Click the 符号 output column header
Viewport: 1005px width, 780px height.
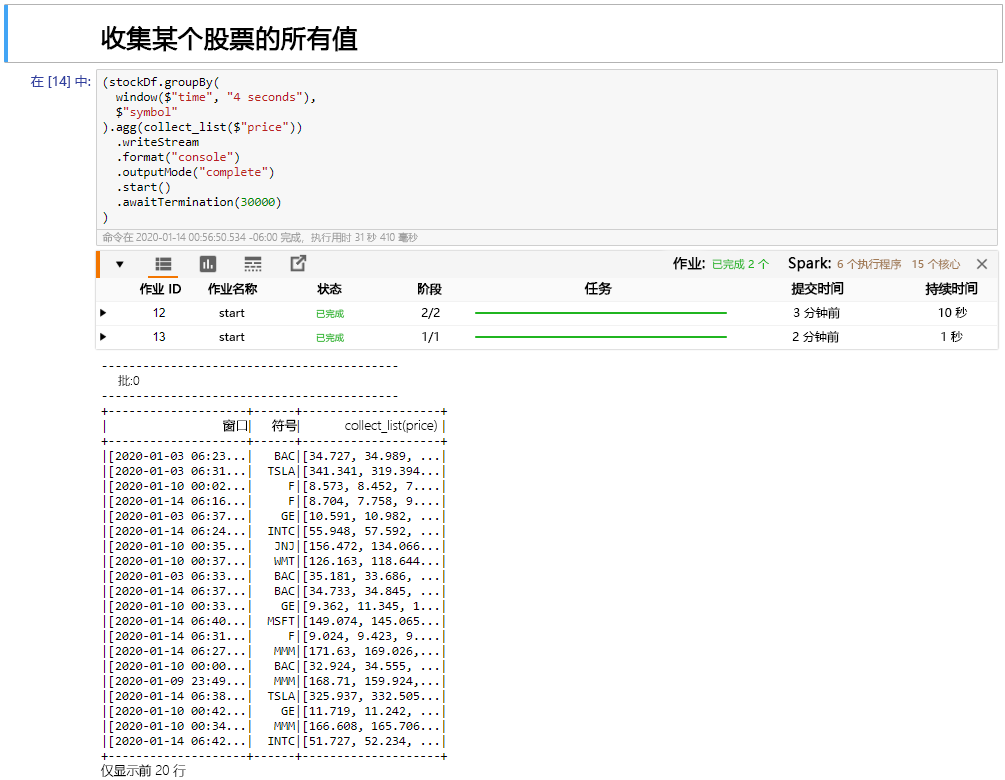click(285, 426)
